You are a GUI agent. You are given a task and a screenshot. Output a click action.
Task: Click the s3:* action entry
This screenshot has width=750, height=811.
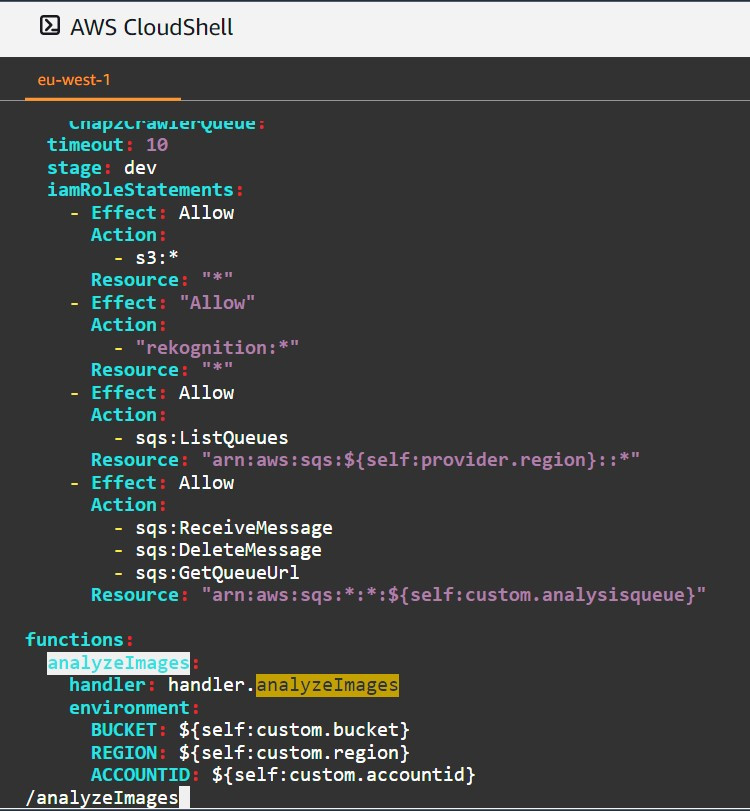point(157,257)
